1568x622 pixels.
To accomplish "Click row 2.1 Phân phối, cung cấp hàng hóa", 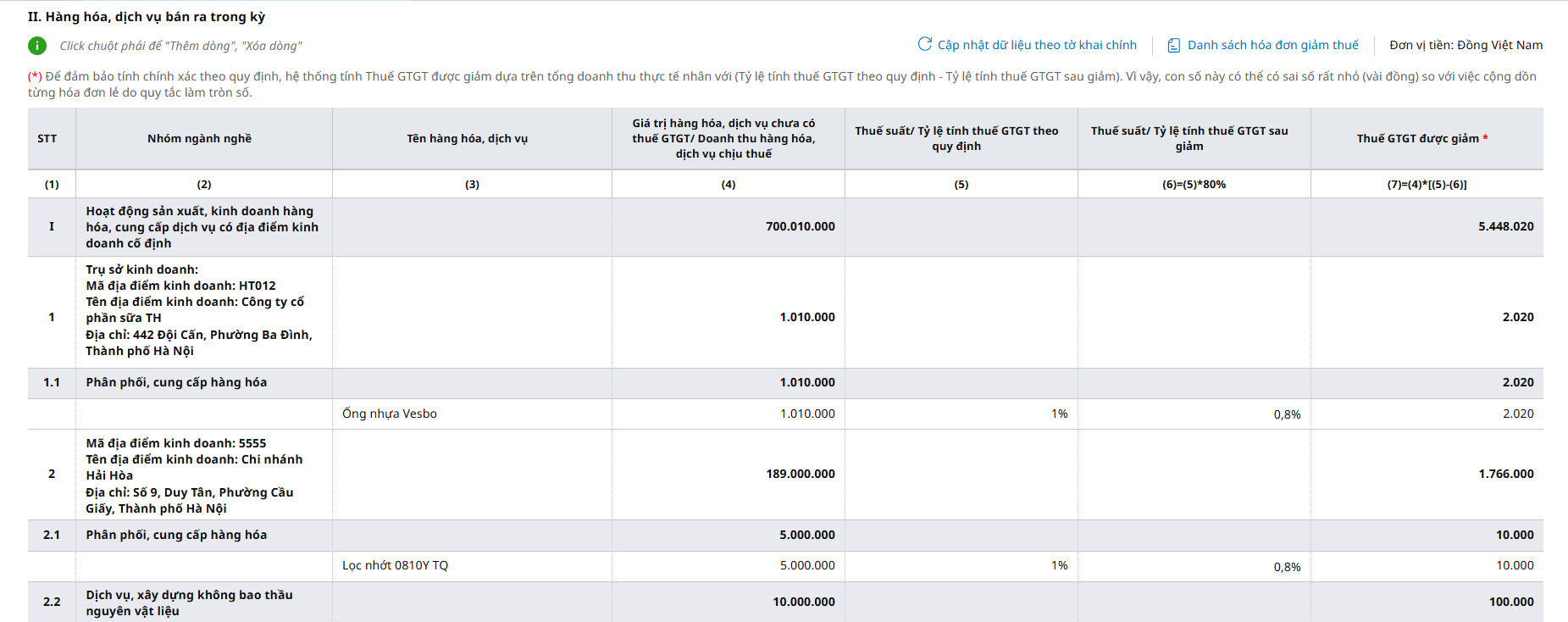I will (785, 536).
